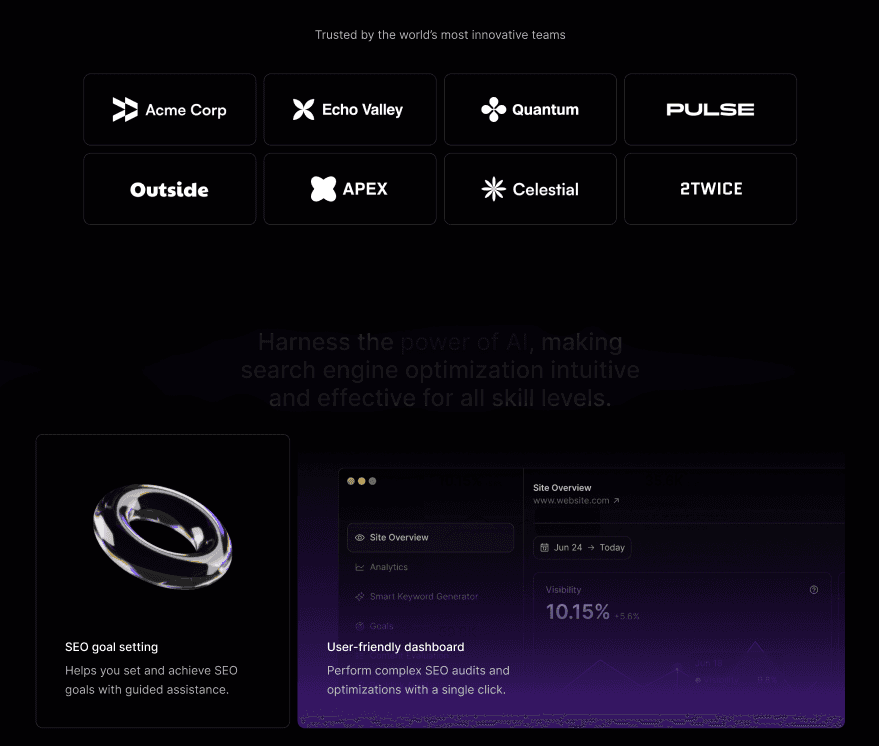Click the leftmost window dot on the dashboard mockup
This screenshot has width=879, height=746.
pos(350,481)
